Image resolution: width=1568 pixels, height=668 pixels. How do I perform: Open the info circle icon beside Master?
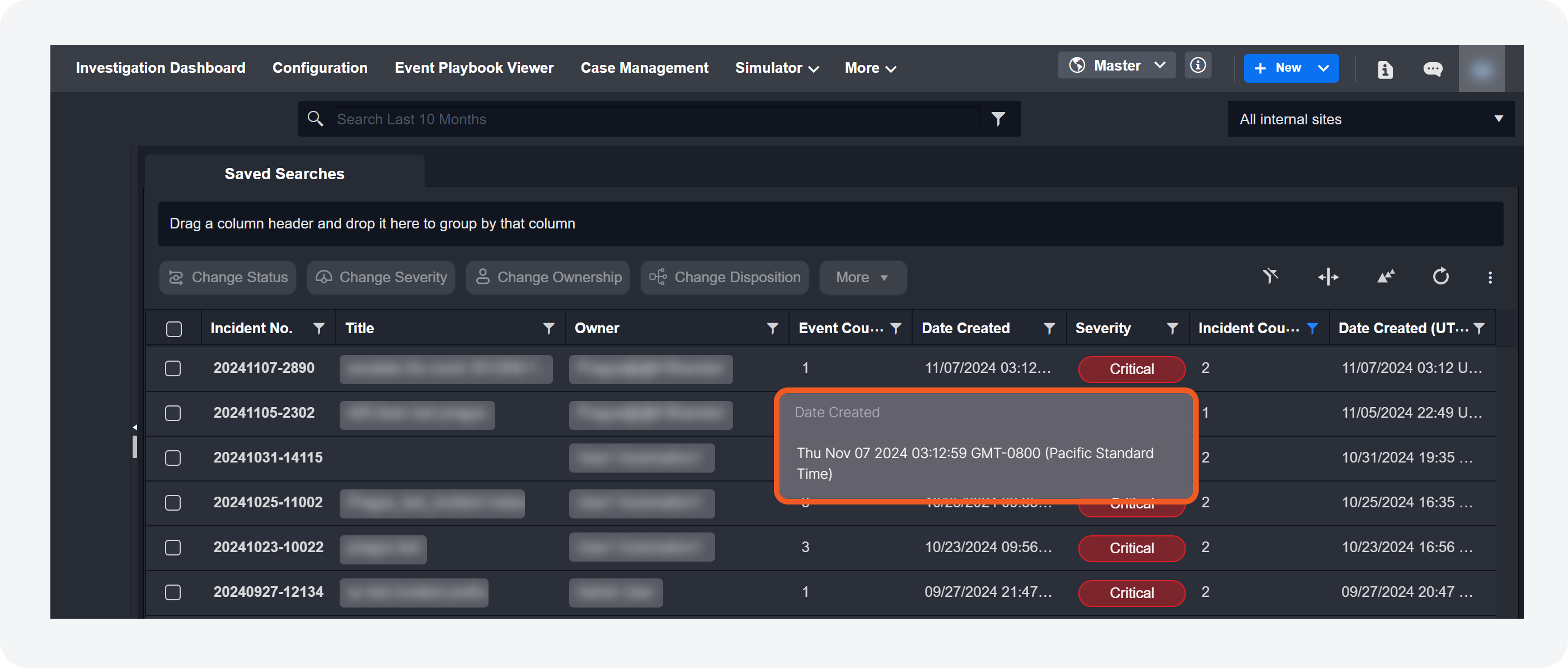[1198, 66]
